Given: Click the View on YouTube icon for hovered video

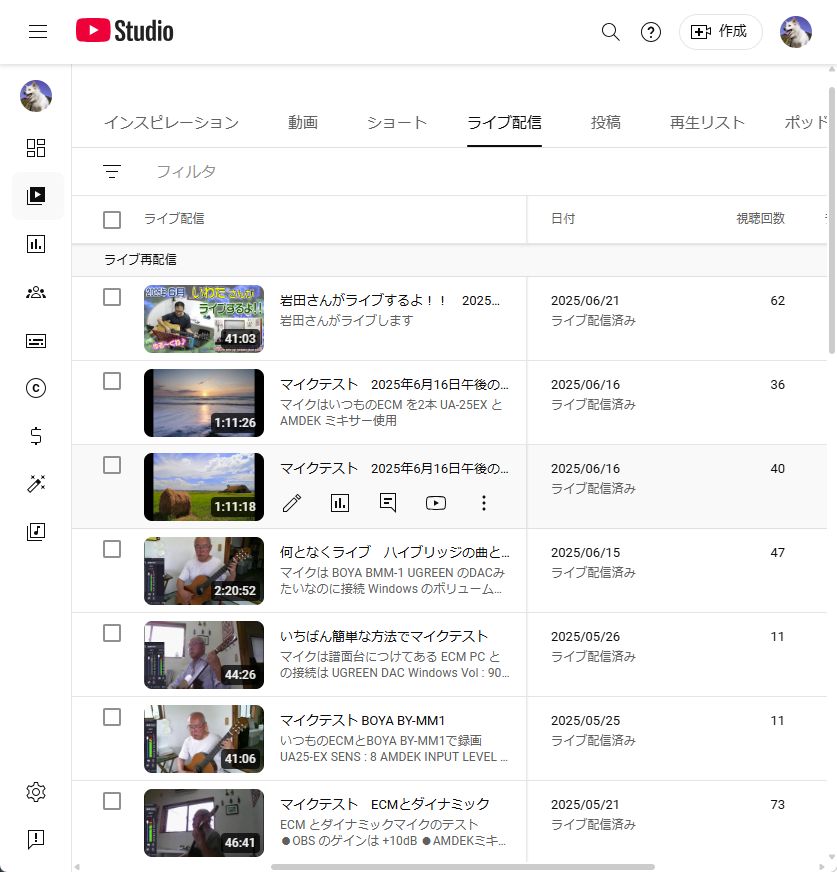Looking at the screenshot, I should (436, 503).
